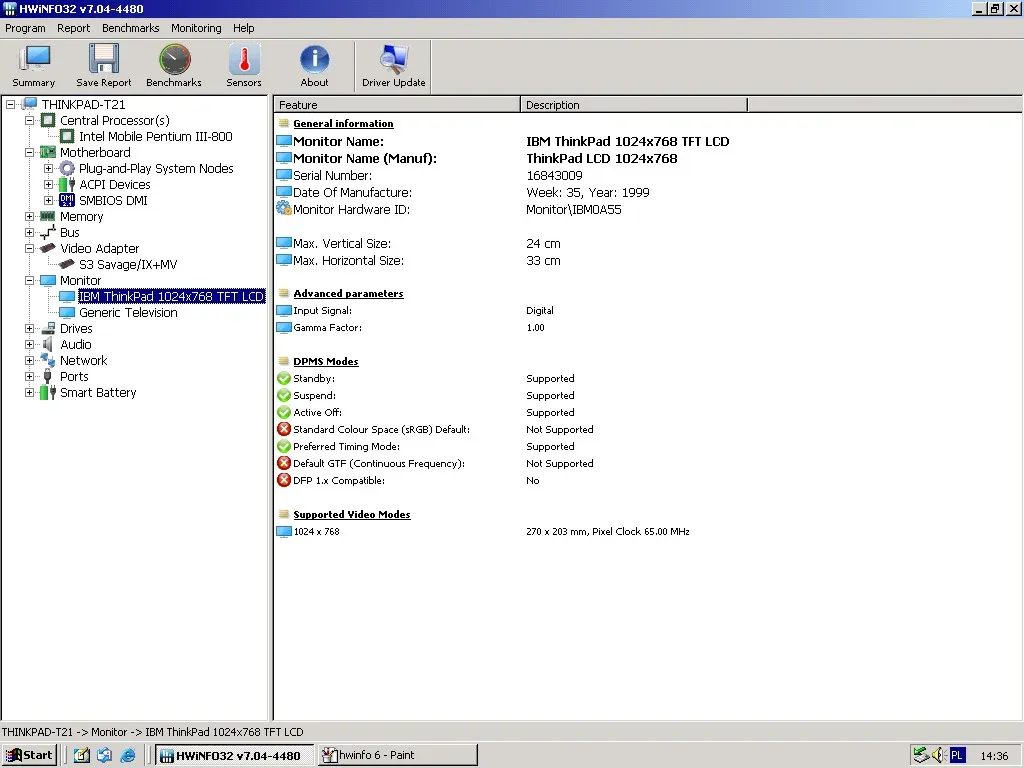This screenshot has height=768, width=1024.
Task: Click the Video Adapter card icon
Action: (48, 248)
